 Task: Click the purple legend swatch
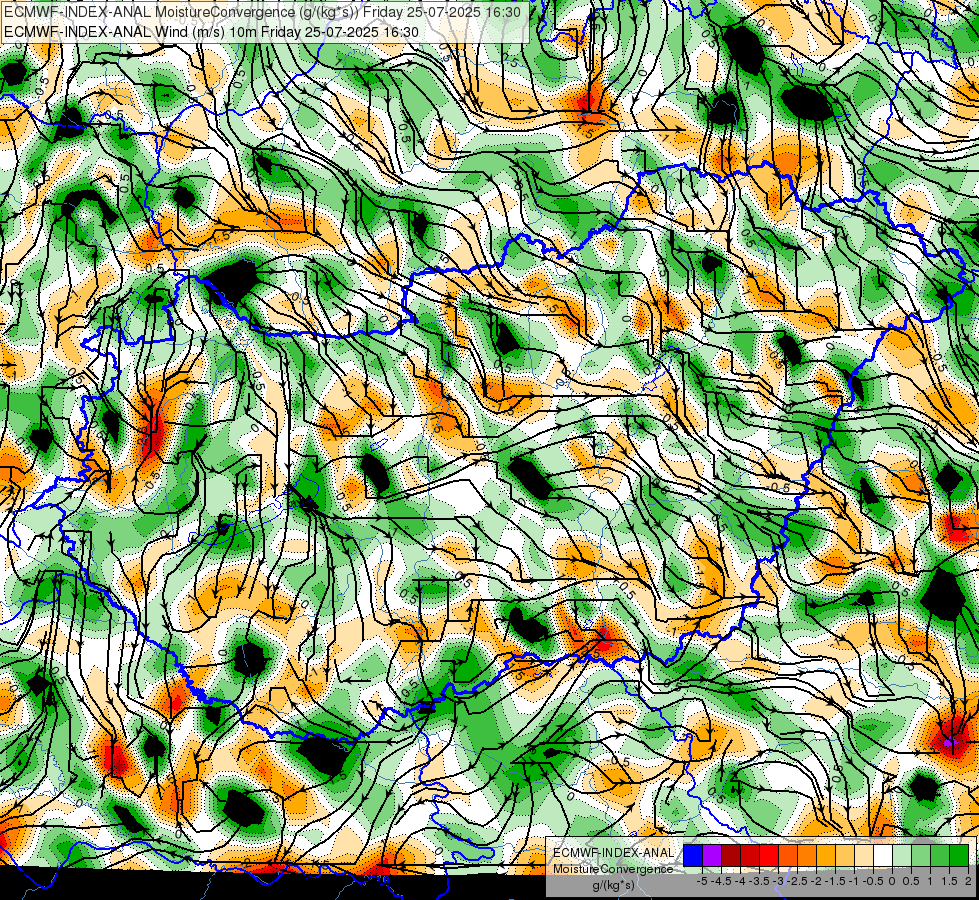712,856
